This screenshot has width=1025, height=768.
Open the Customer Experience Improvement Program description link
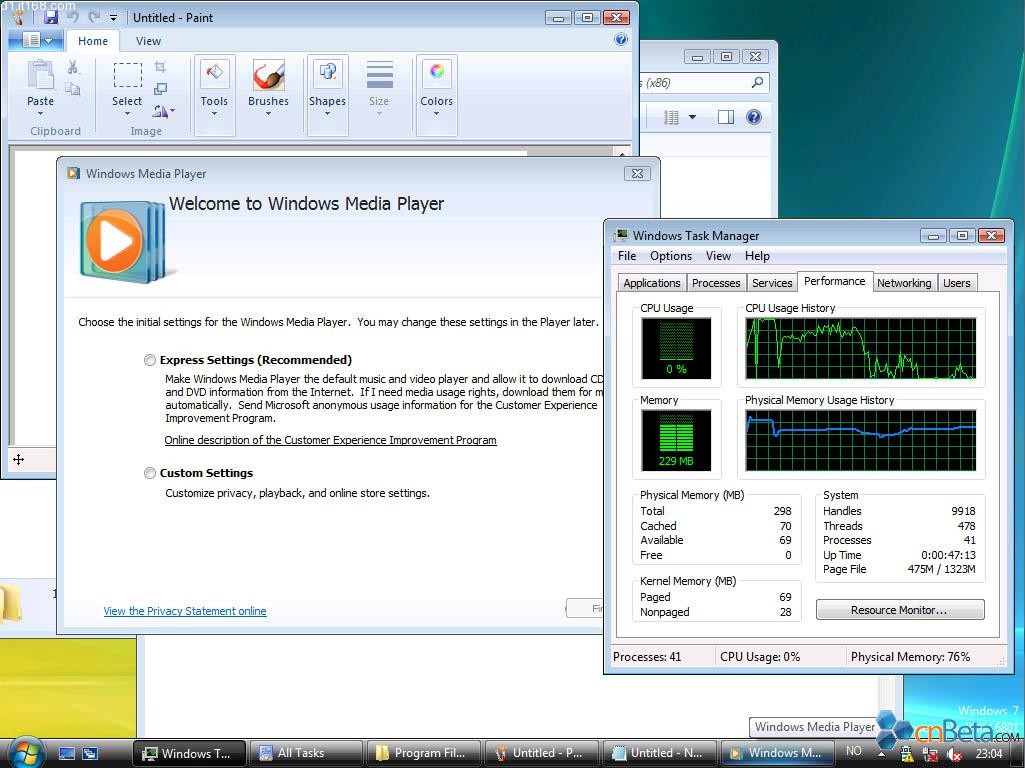(x=331, y=441)
